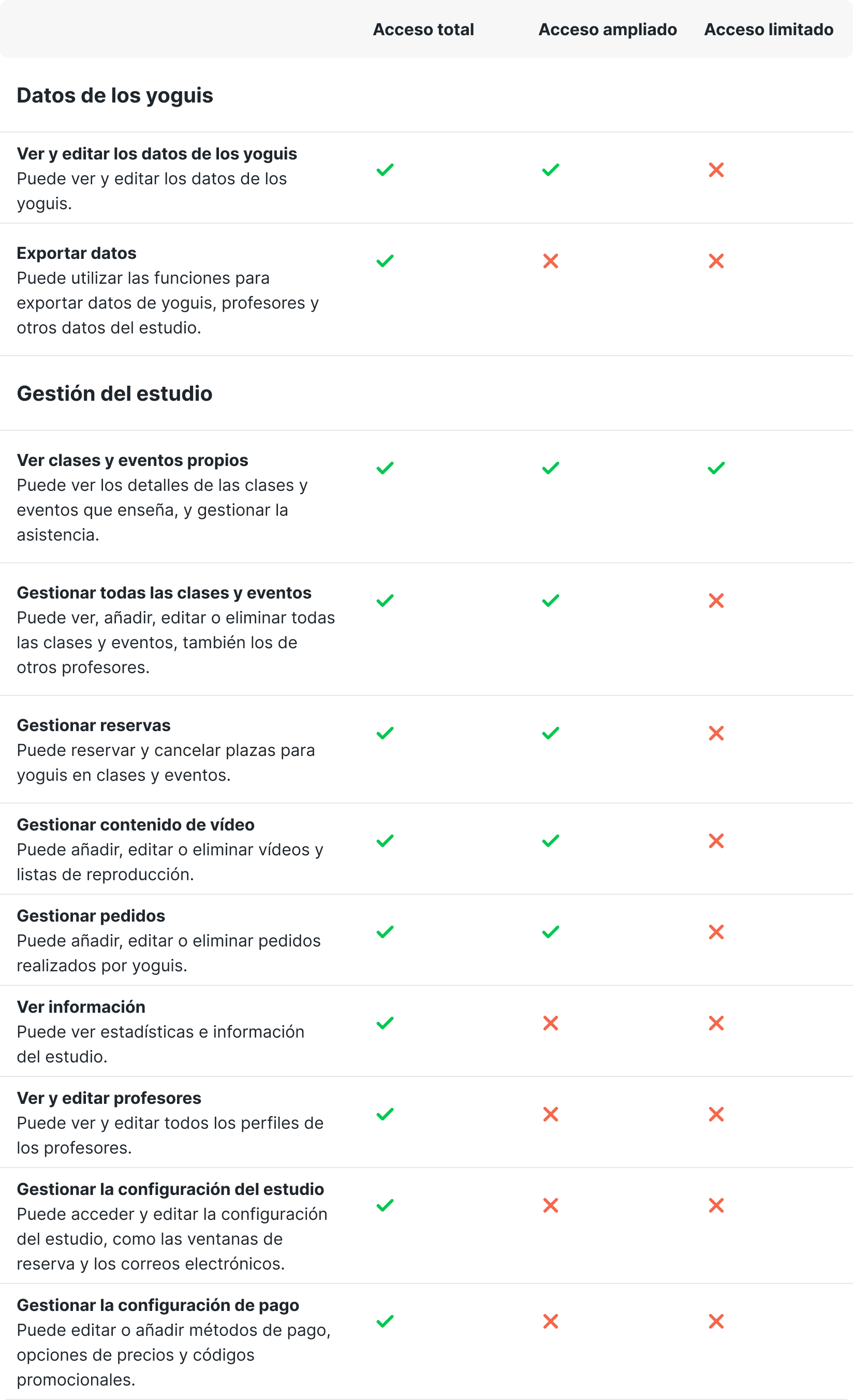
Task: Click Acceso limitado check for Ver clases y eventos propios
Action: [716, 468]
